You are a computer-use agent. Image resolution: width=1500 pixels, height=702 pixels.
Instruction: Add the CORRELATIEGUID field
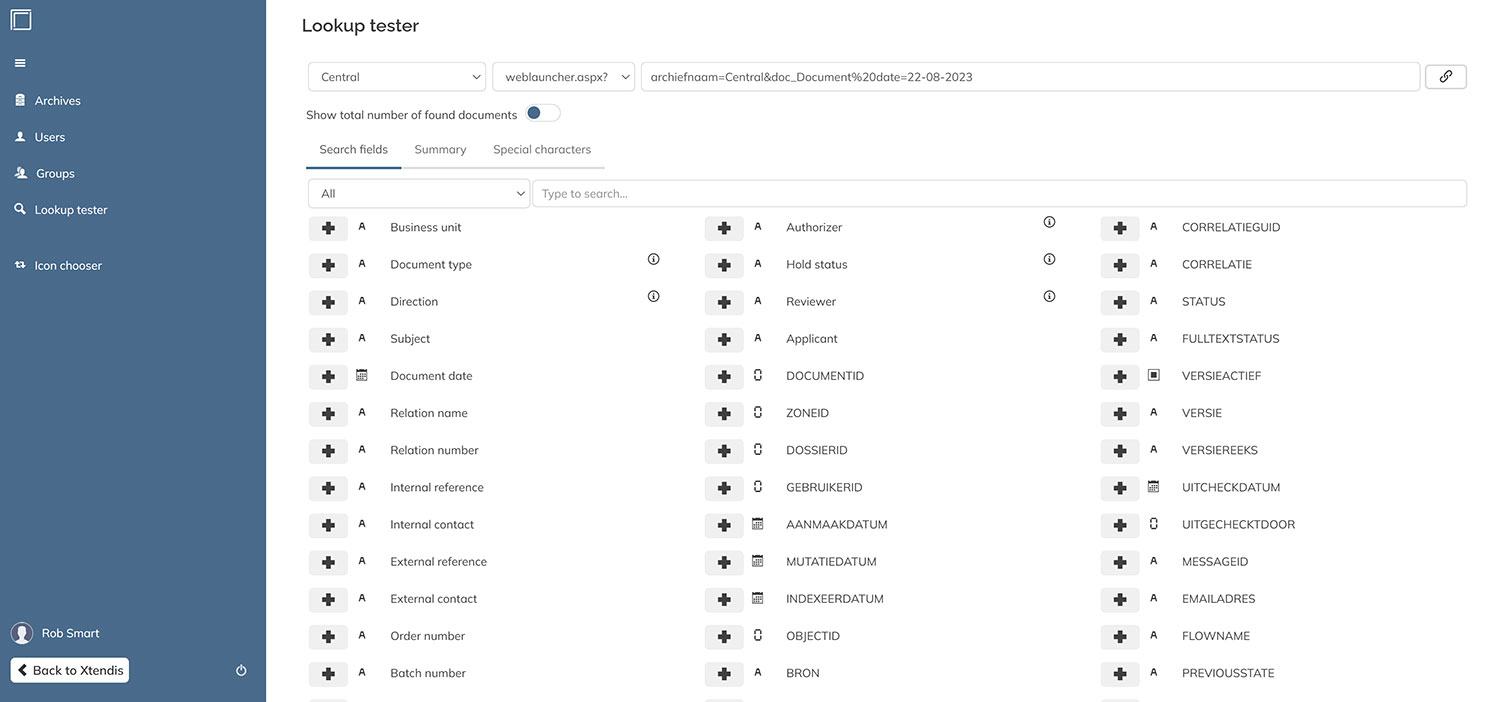[x=1120, y=228]
